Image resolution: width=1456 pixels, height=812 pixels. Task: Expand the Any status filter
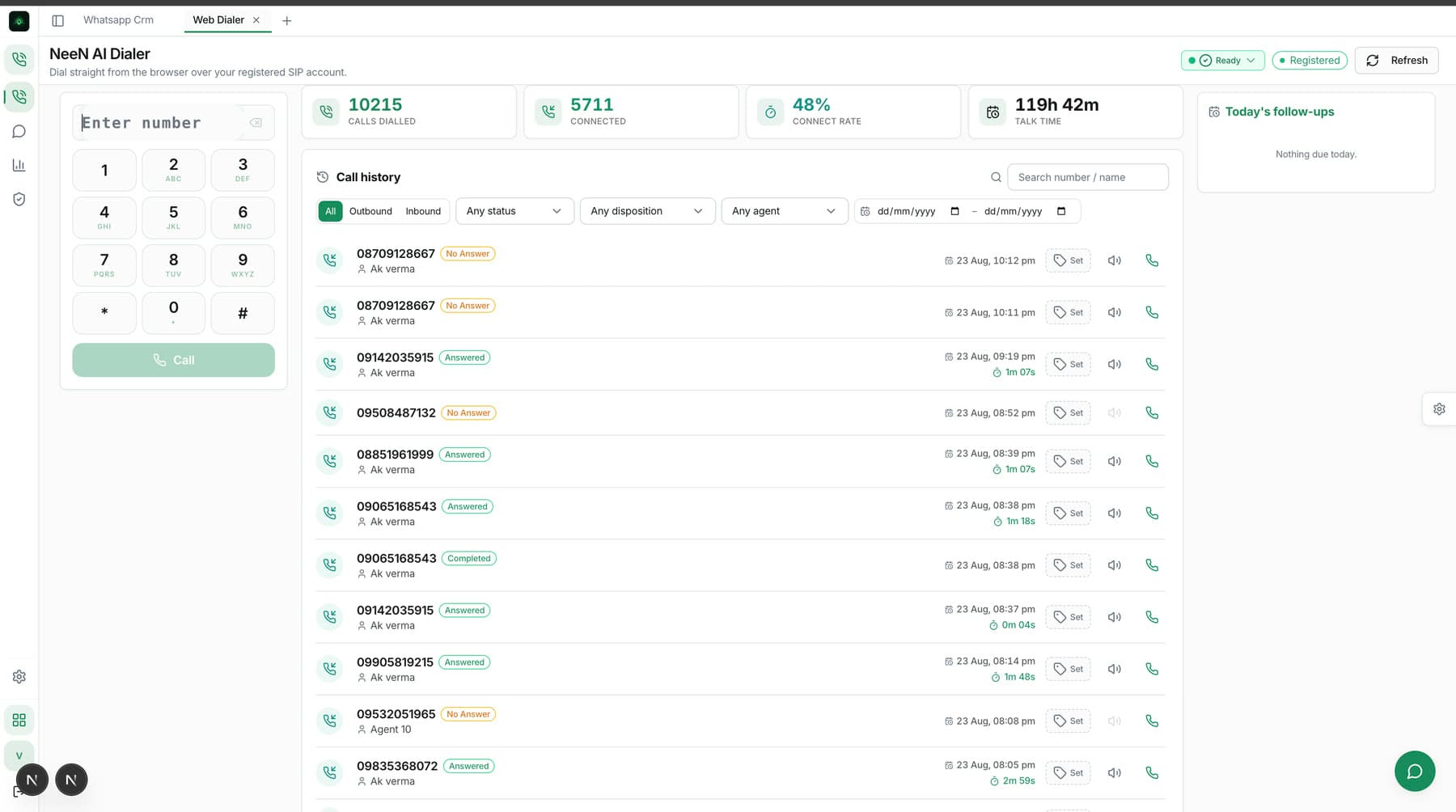point(514,211)
